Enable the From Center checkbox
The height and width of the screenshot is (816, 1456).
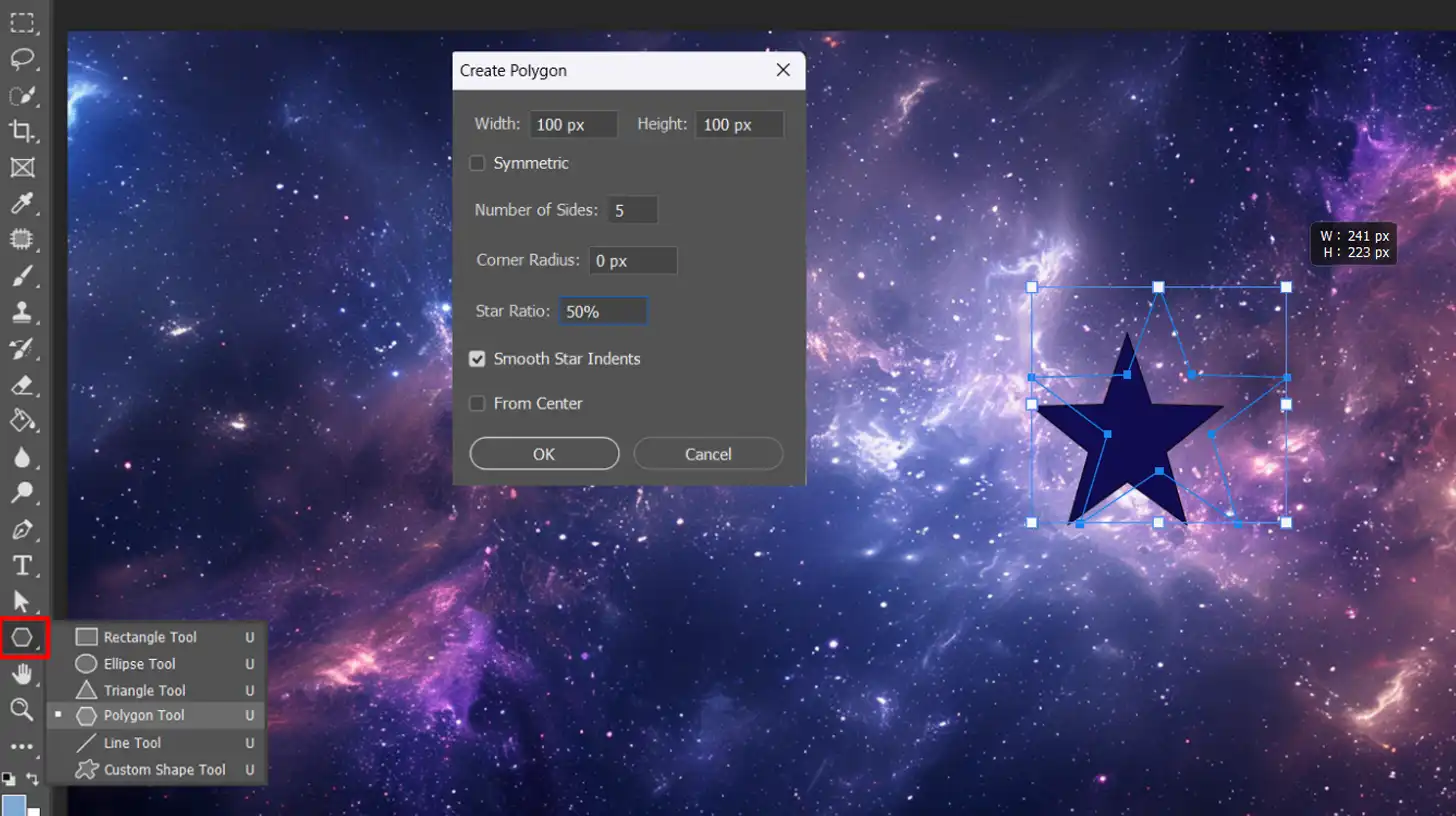coord(478,403)
